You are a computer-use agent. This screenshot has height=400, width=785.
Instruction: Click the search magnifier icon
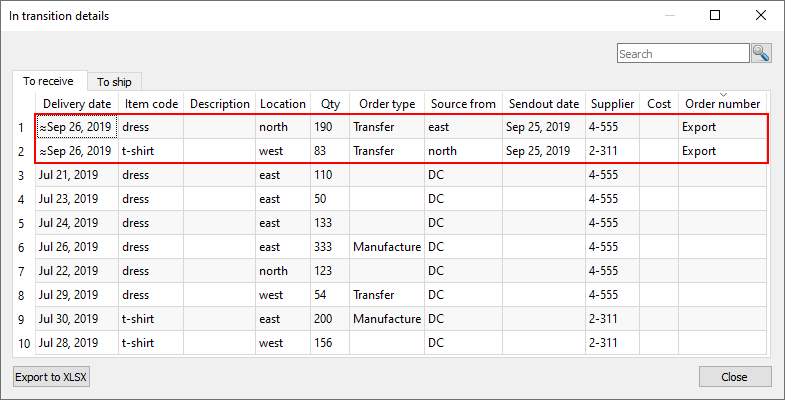click(761, 53)
